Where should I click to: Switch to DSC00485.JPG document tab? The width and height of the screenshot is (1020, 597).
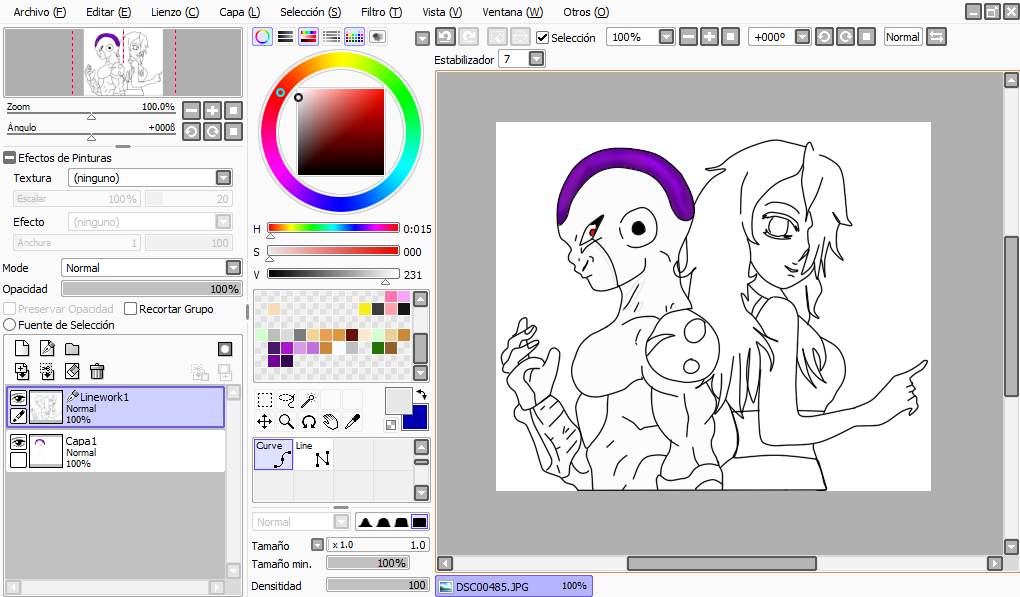click(514, 586)
